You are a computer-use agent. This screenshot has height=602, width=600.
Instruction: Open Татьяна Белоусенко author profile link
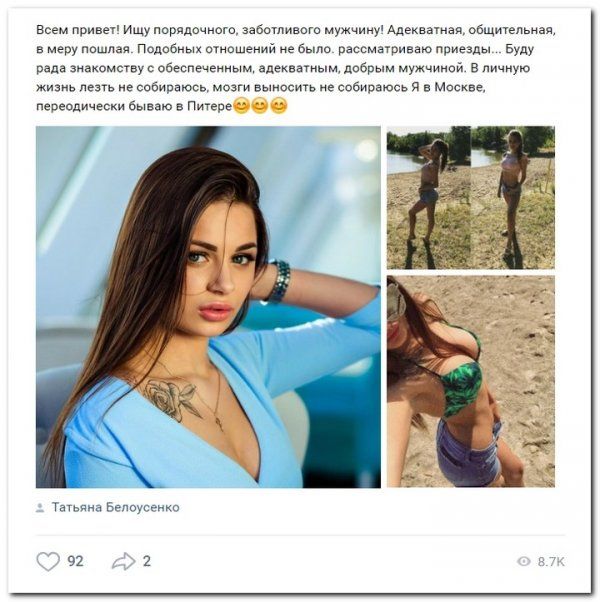click(116, 507)
